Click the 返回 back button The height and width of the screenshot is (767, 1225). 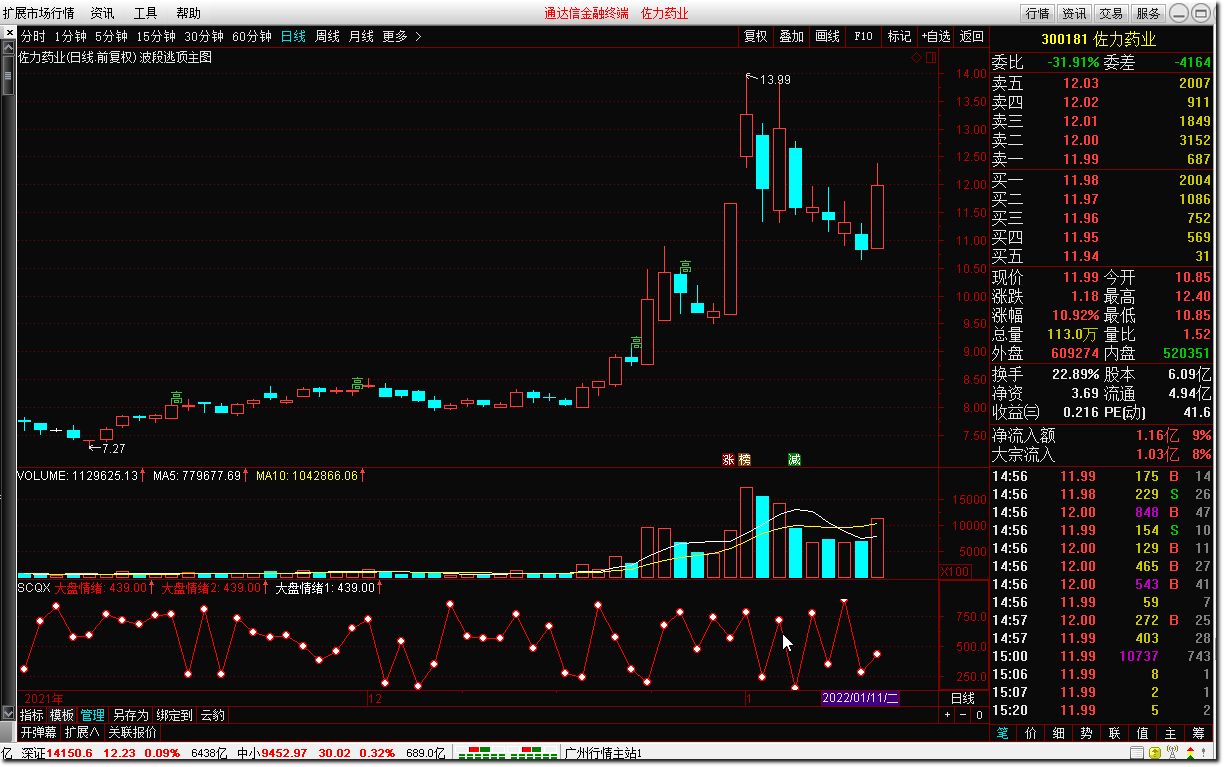click(x=972, y=36)
